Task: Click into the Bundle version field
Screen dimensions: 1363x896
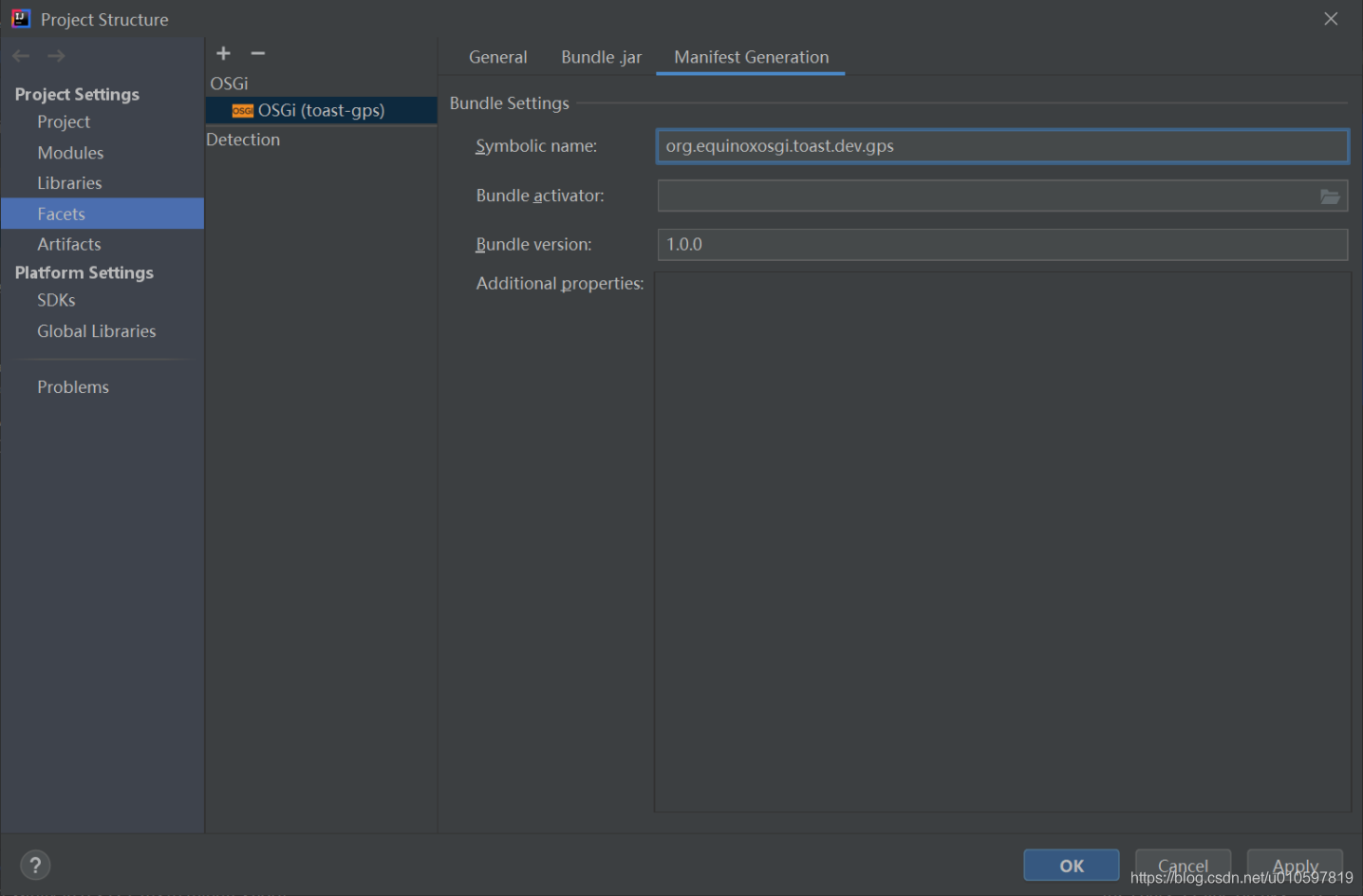Action: click(1002, 245)
